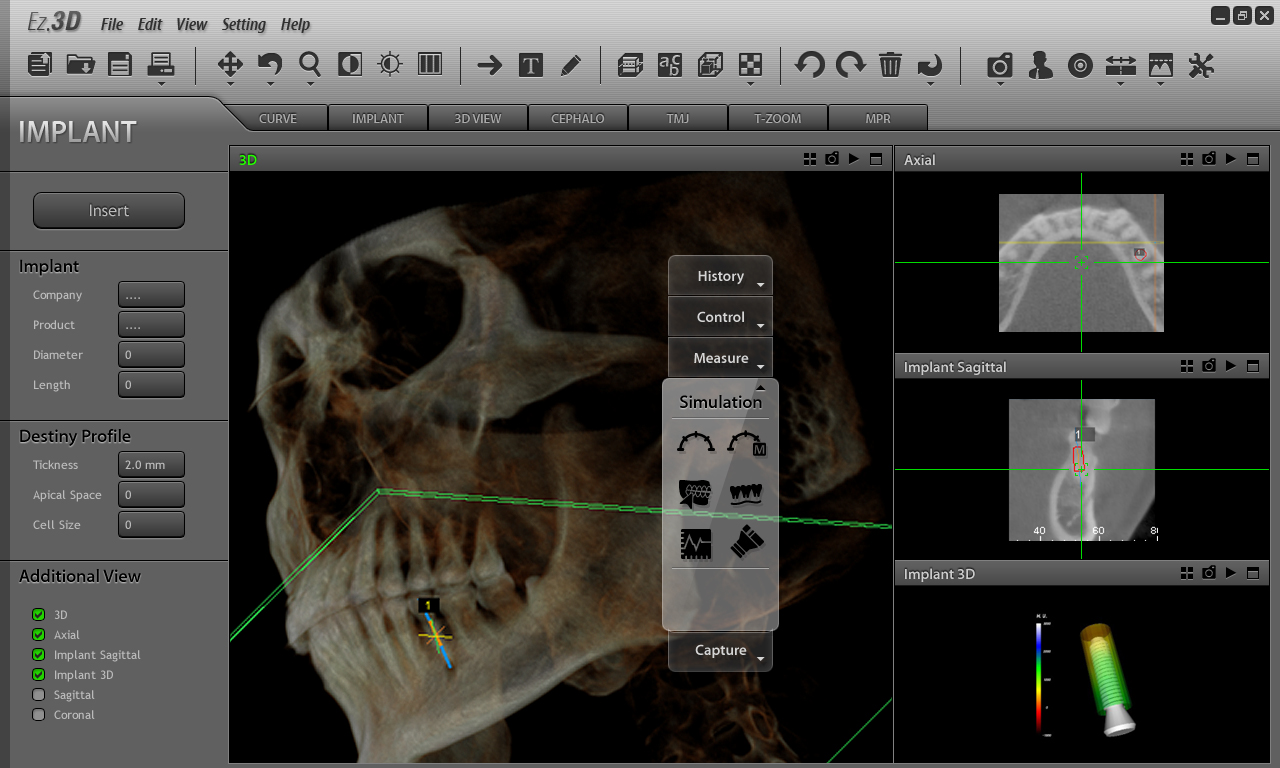The width and height of the screenshot is (1280, 768).
Task: Click the print icon in toolbar
Action: coord(161,65)
